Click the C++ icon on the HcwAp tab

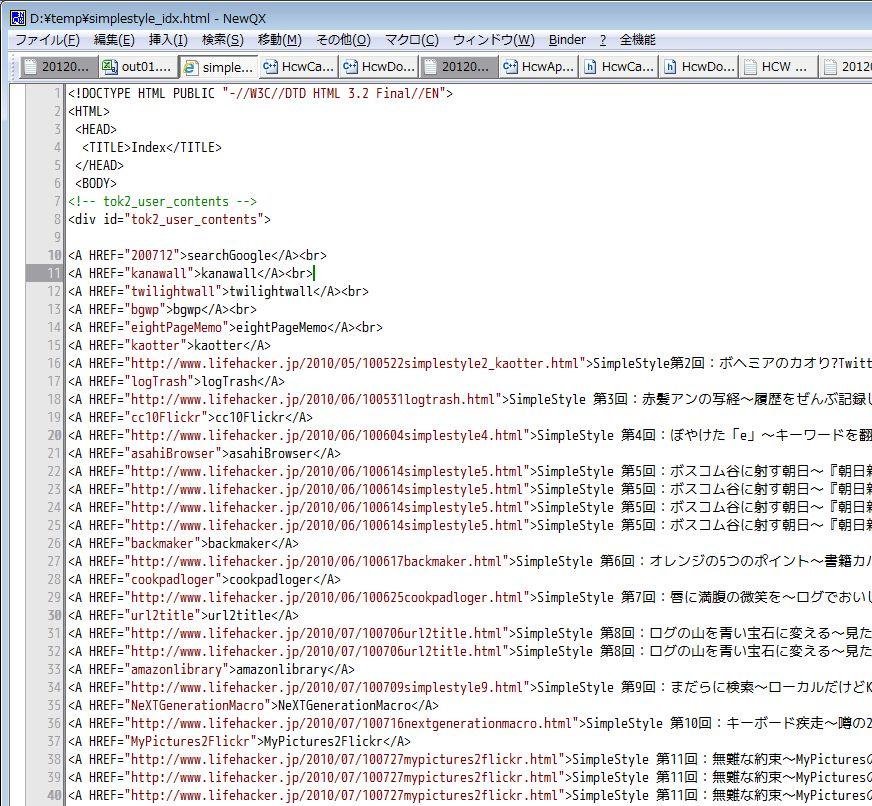click(510, 67)
